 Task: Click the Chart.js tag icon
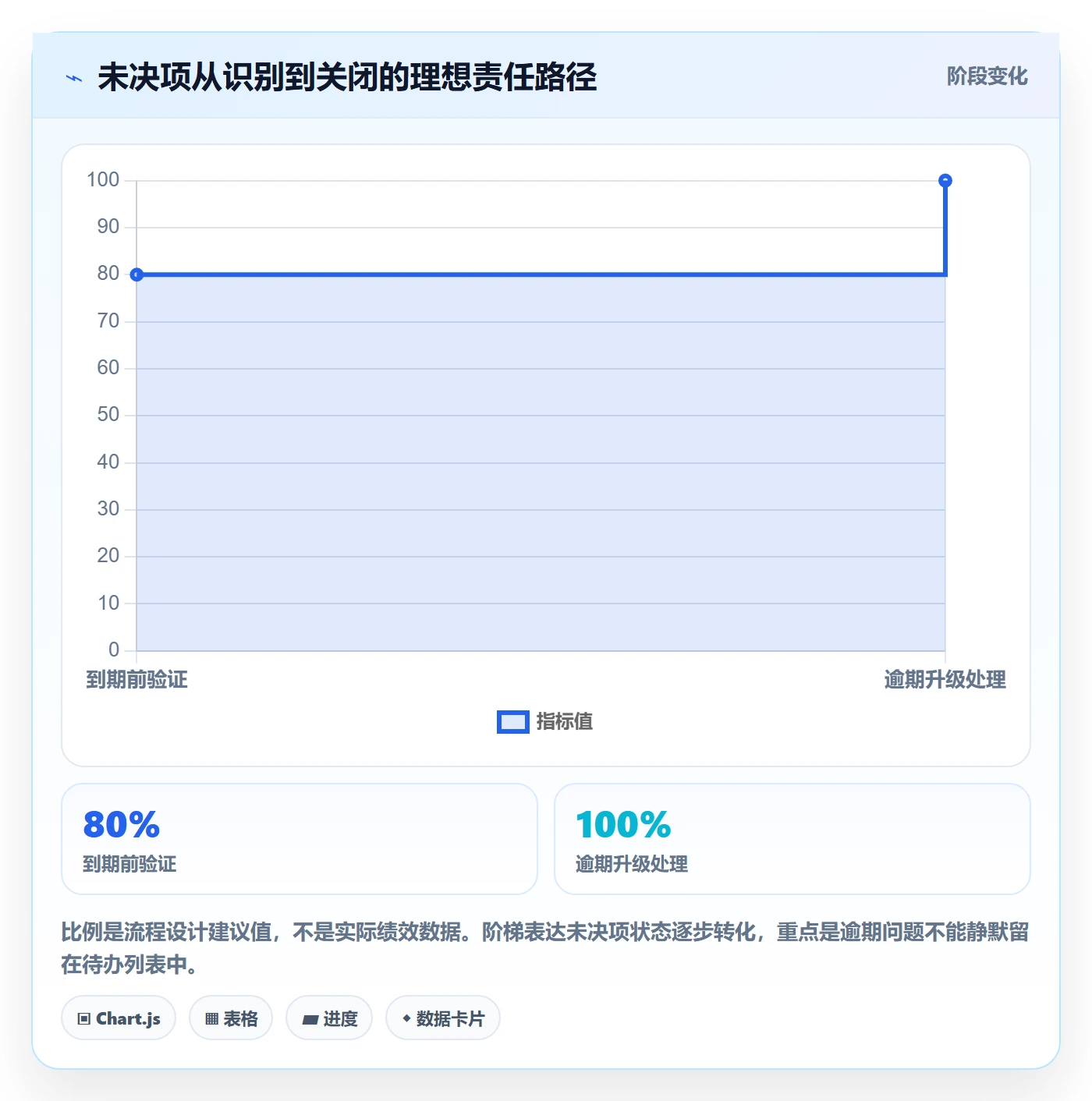(84, 1018)
